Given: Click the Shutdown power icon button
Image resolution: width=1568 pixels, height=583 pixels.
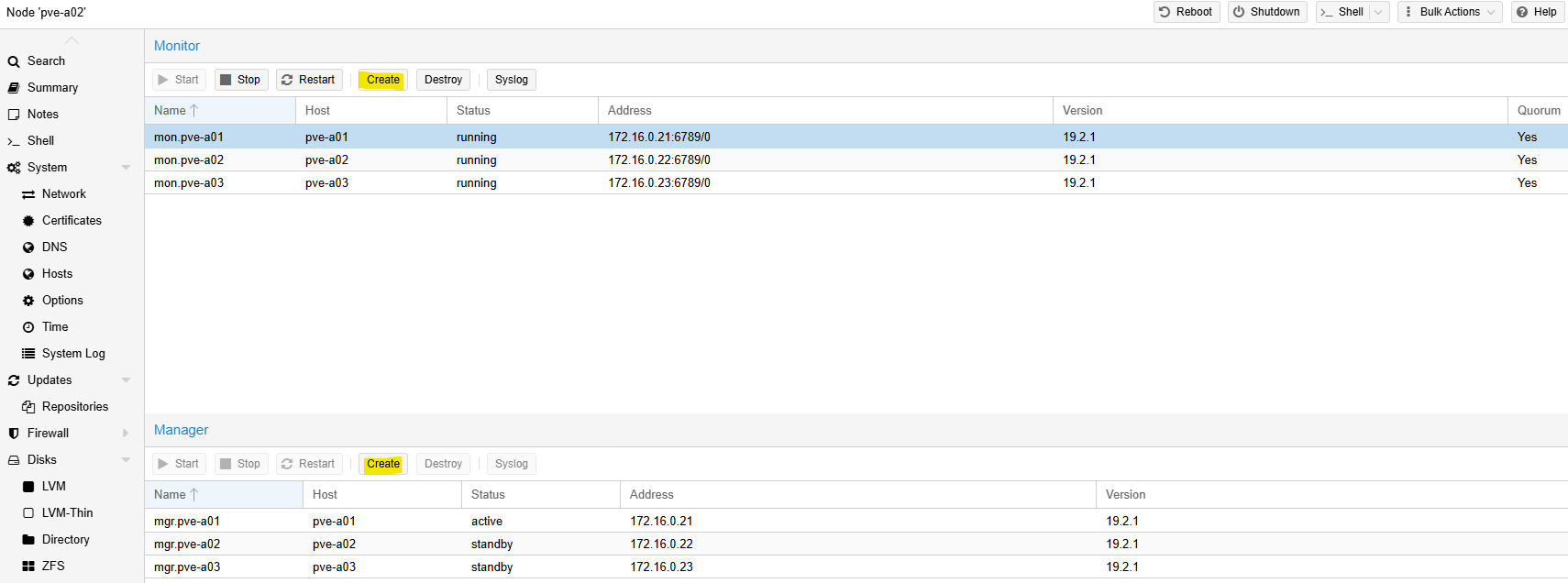Looking at the screenshot, I should pyautogui.click(x=1239, y=12).
